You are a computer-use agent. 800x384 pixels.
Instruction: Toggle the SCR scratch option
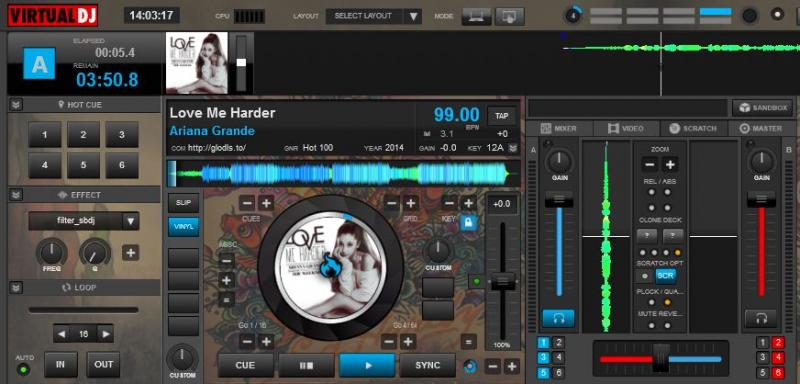click(665, 276)
